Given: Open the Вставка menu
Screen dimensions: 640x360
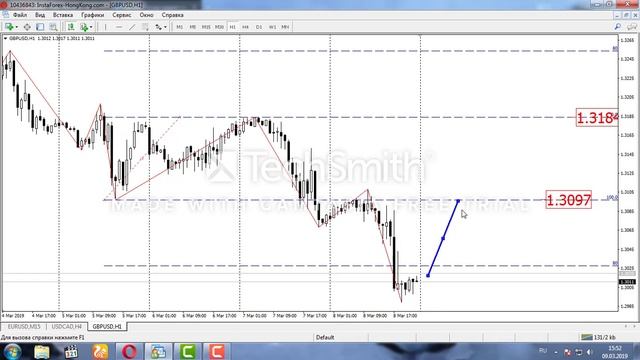Looking at the screenshot, I should tap(63, 15).
